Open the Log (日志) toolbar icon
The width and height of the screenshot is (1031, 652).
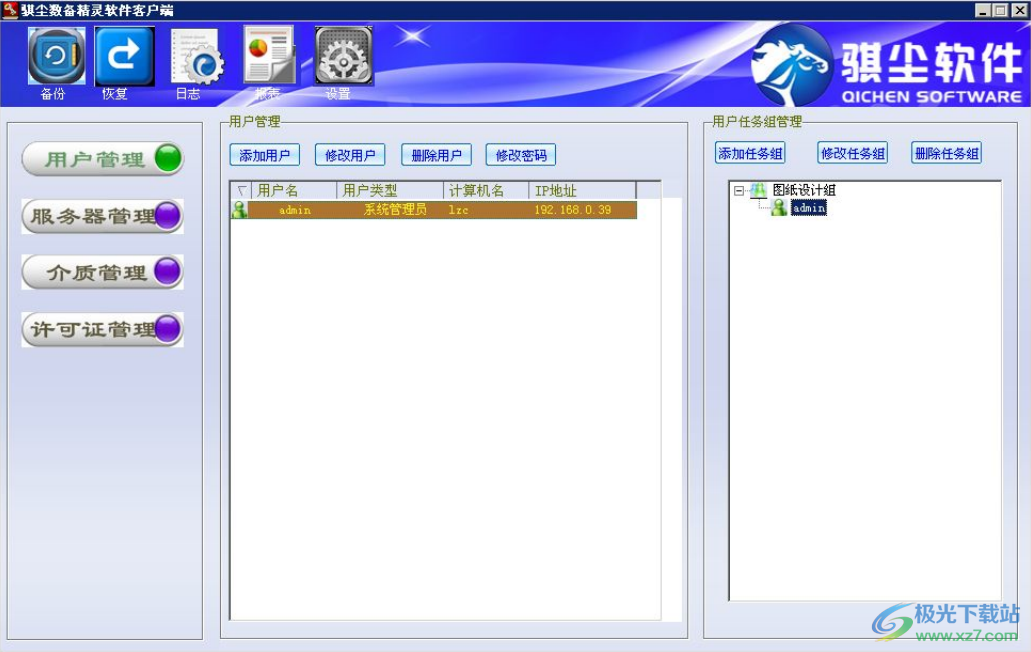click(x=196, y=57)
